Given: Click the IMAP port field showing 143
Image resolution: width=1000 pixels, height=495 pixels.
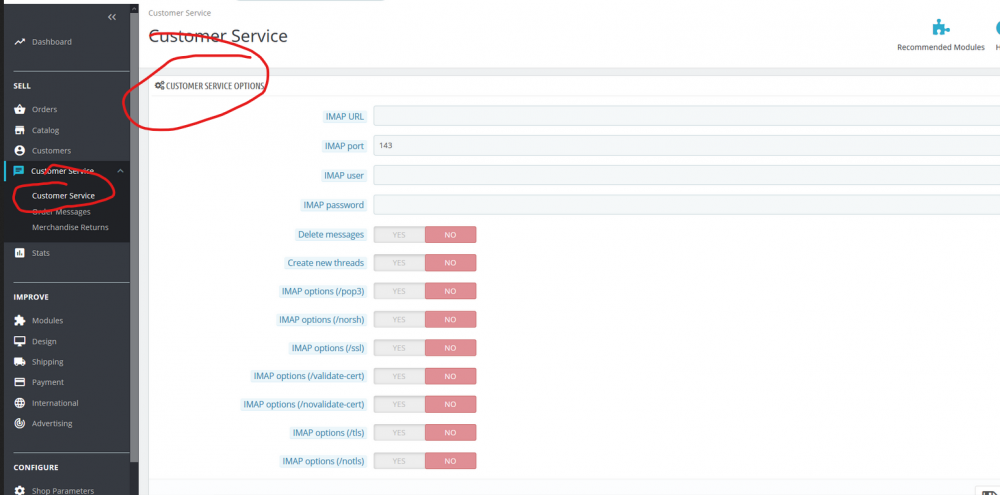Looking at the screenshot, I should tap(686, 145).
